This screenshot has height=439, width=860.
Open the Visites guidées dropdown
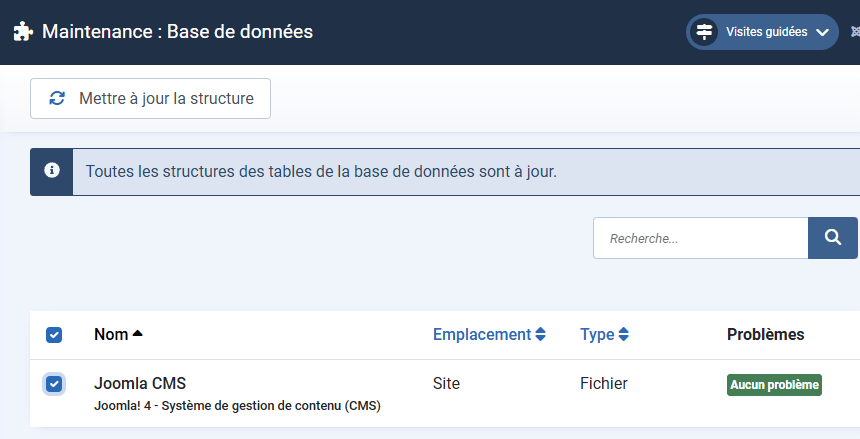(762, 32)
